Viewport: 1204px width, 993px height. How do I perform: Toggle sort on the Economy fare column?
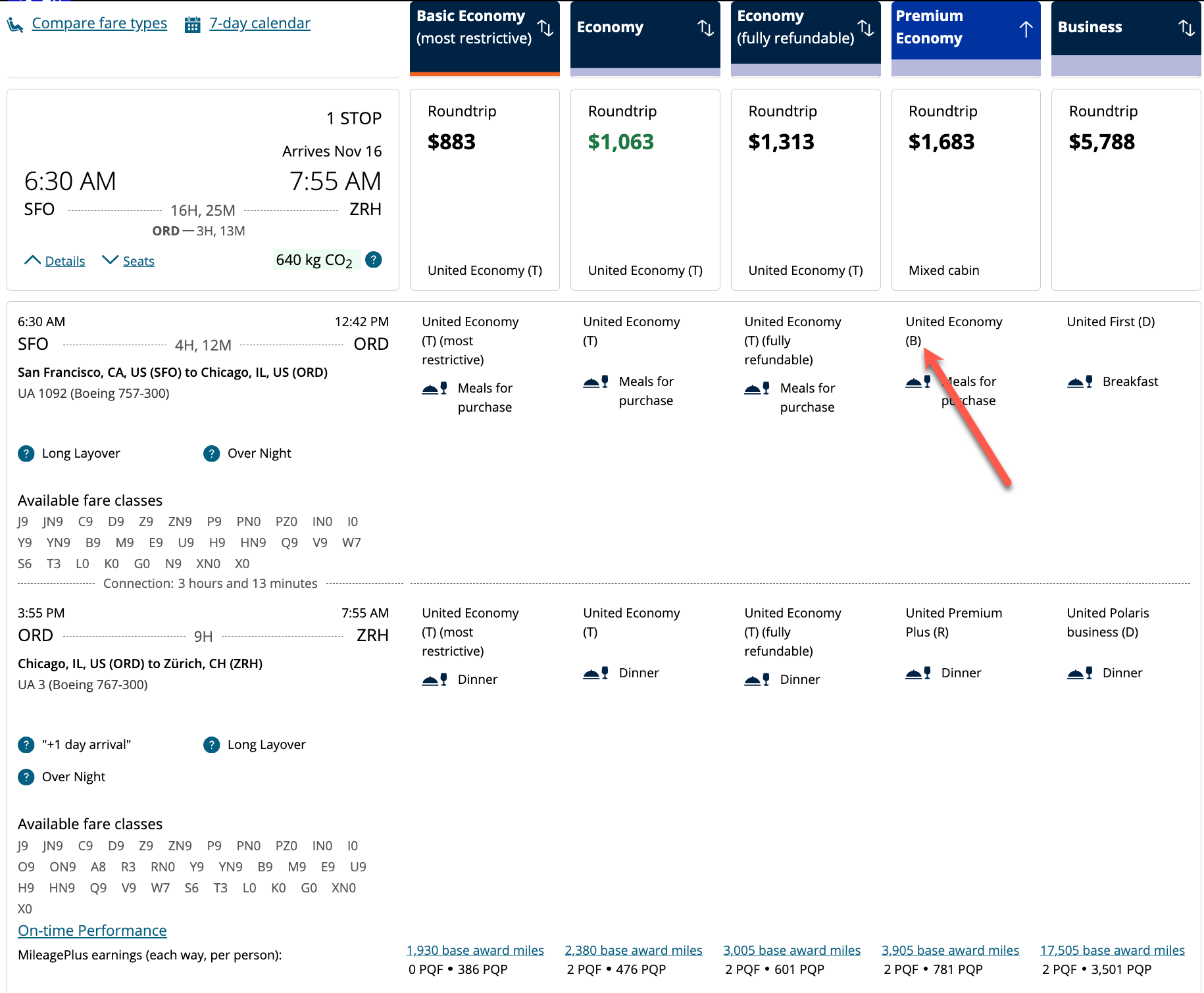click(705, 28)
